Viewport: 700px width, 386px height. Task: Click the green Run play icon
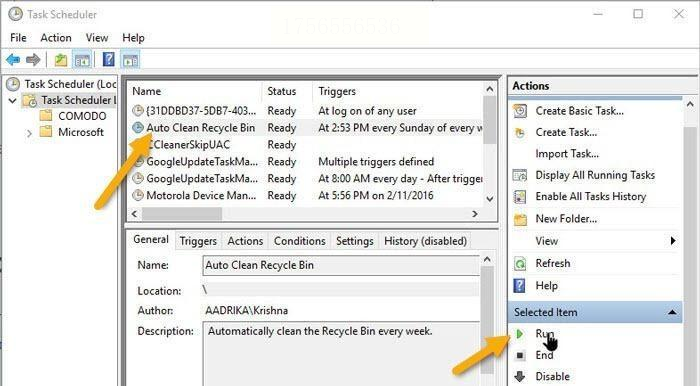click(x=520, y=334)
